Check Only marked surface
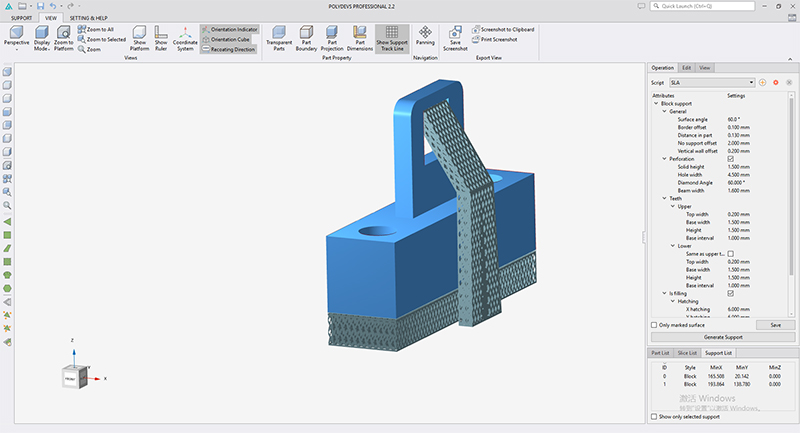 click(x=654, y=325)
